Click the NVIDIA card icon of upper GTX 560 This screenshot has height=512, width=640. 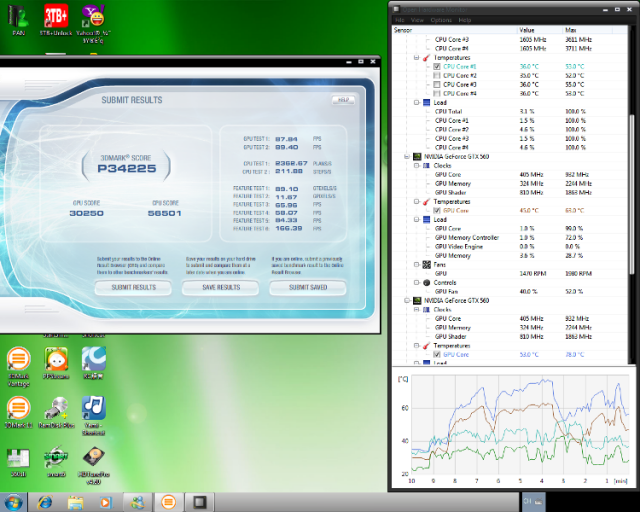point(417,156)
